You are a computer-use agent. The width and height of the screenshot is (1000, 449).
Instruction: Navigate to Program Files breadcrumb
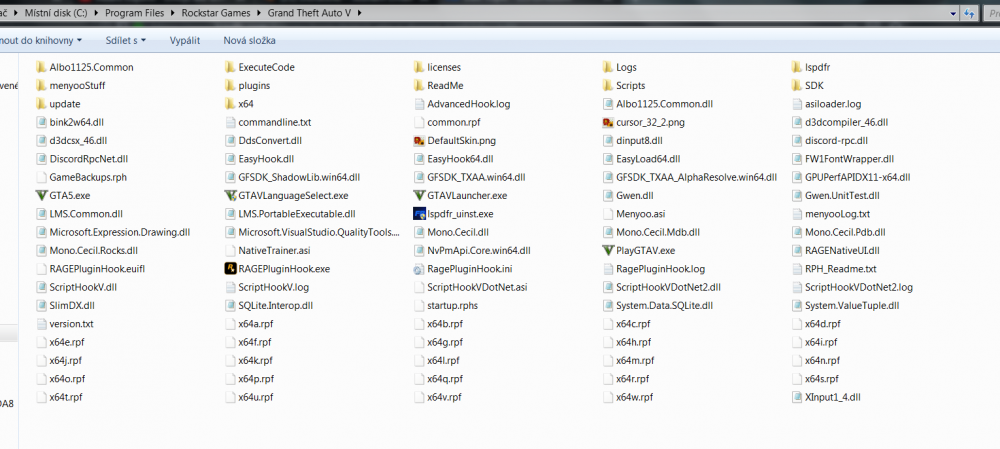(134, 13)
